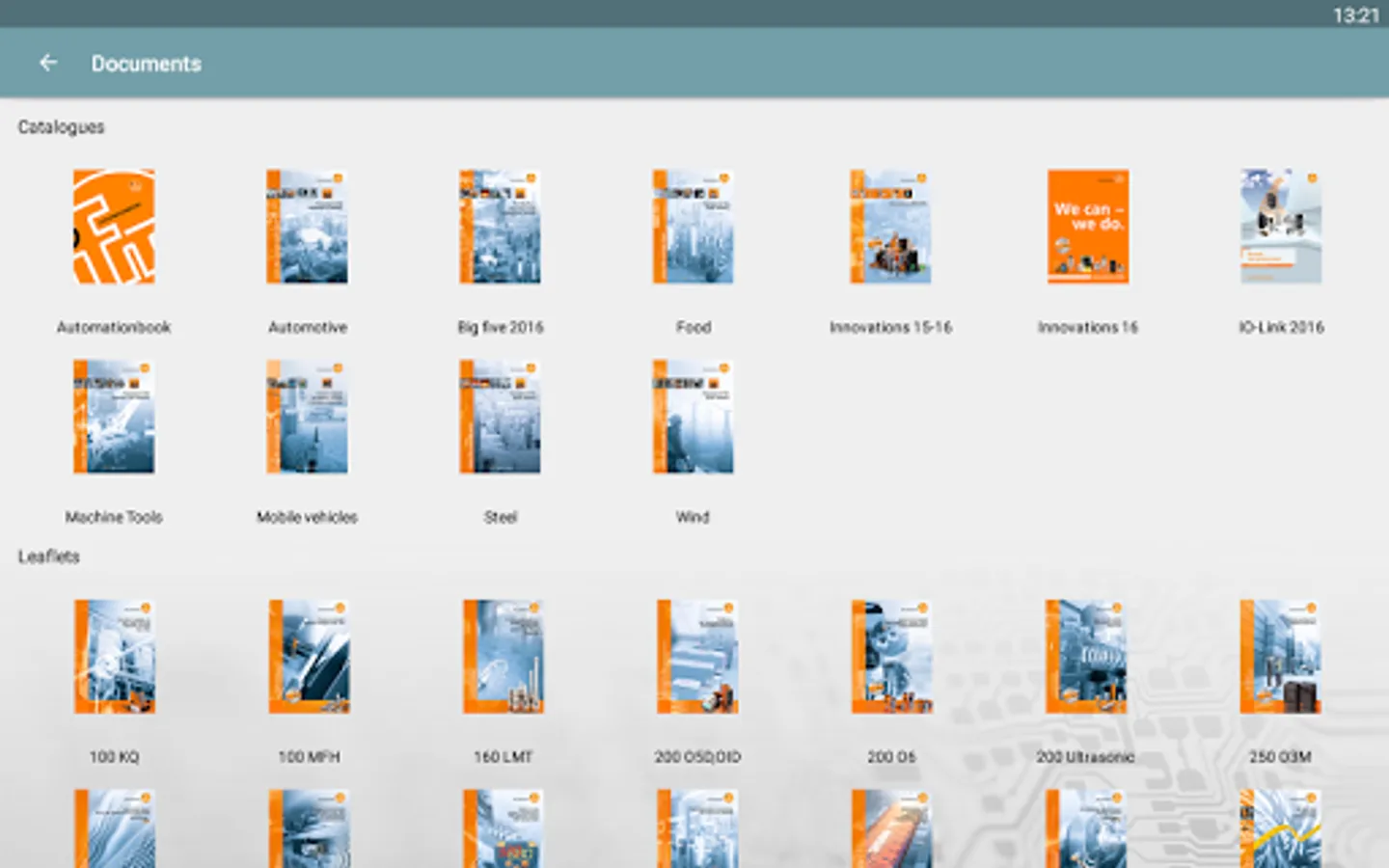Select the 'Innovations 15-16' label
Viewport: 1389px width, 868px height.
tap(890, 328)
